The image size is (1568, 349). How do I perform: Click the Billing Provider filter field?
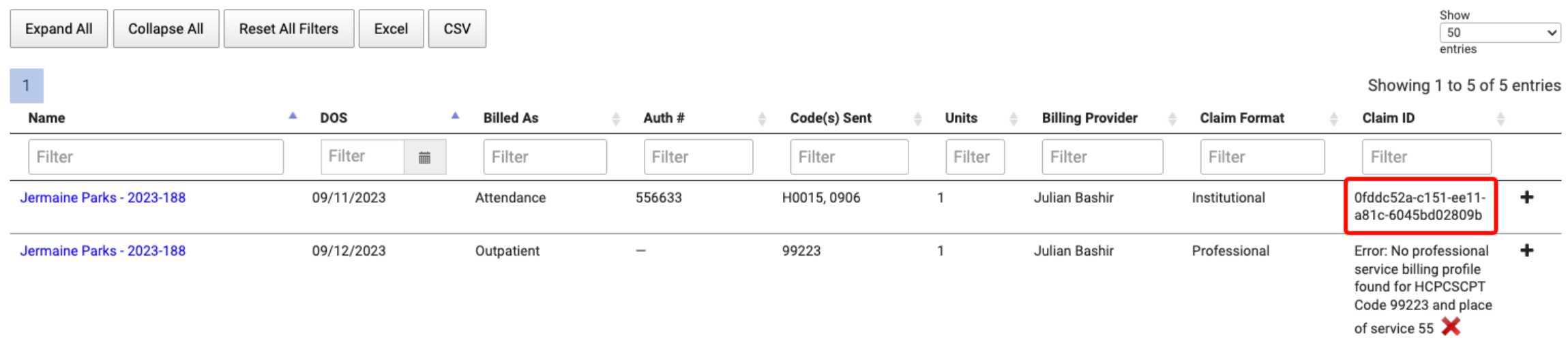1101,157
